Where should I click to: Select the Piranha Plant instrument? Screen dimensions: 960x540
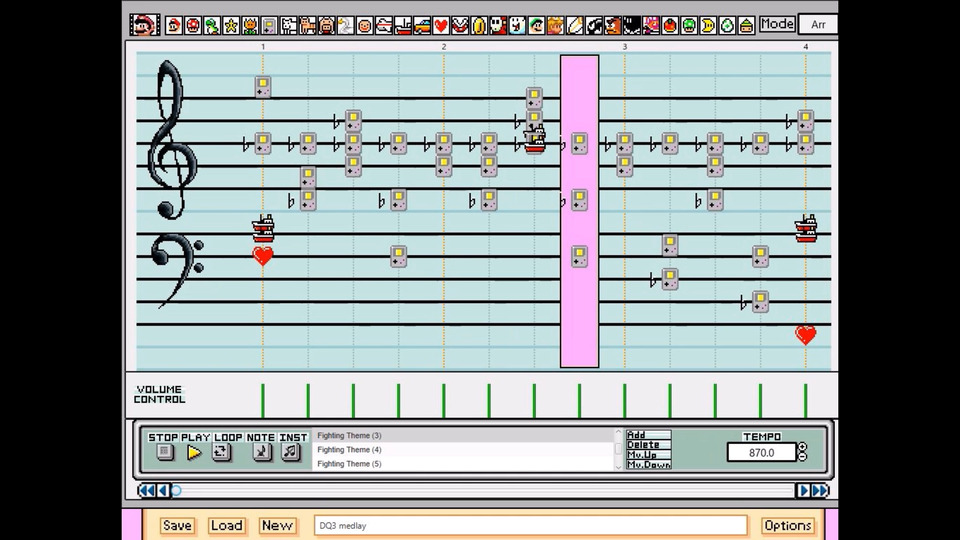tap(460, 26)
